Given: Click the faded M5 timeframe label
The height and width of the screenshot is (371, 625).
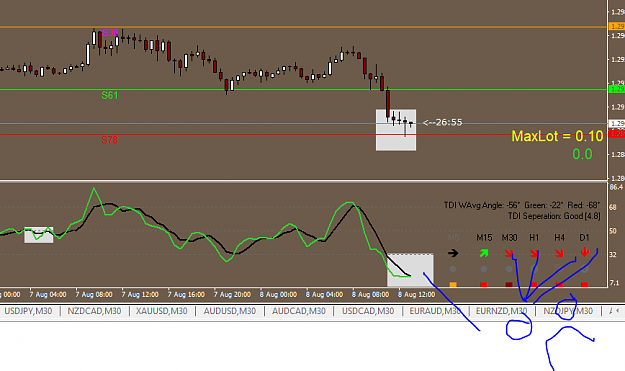Looking at the screenshot, I should (453, 238).
